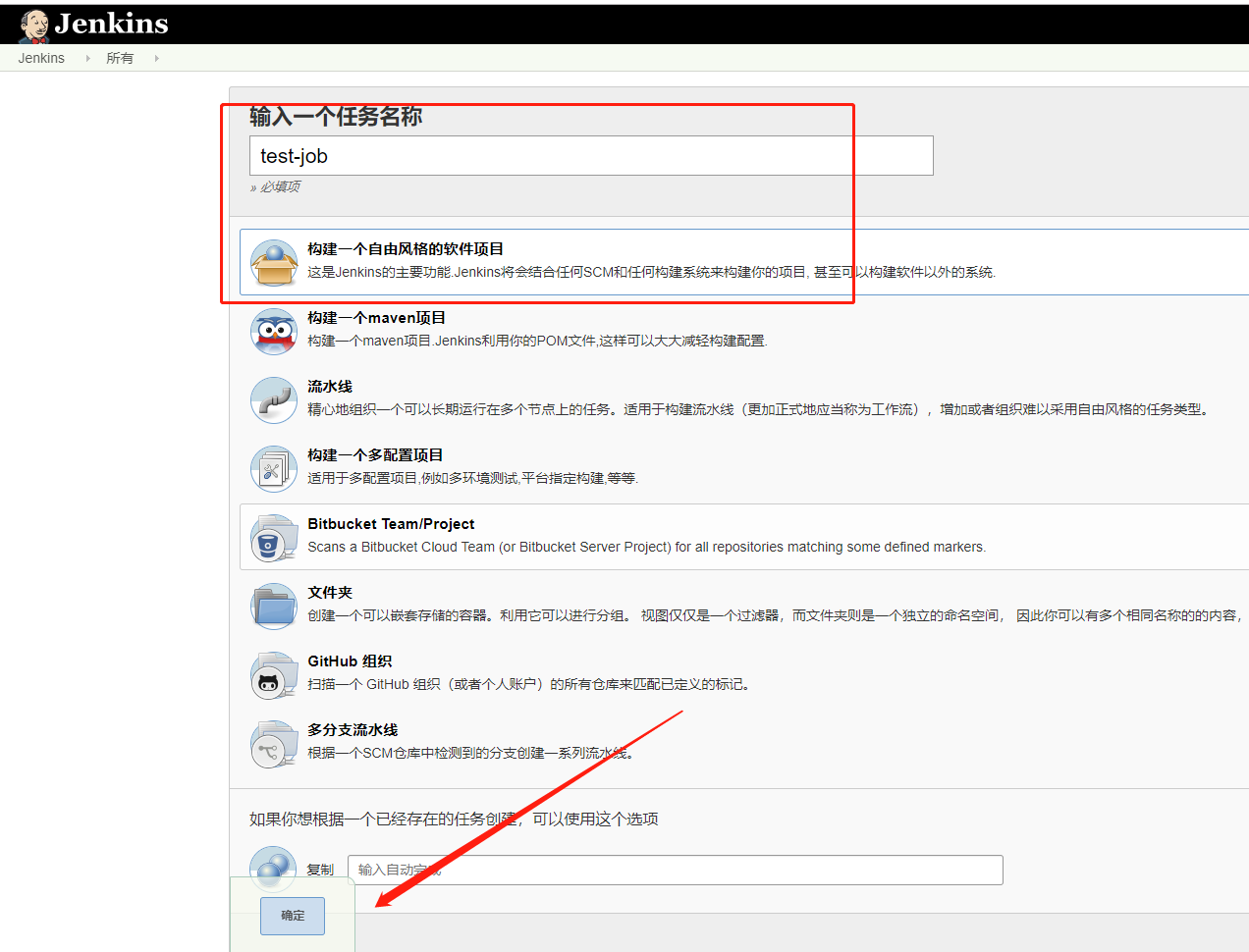The height and width of the screenshot is (952, 1249).
Task: Select the pipeline pipe icon
Action: [274, 399]
